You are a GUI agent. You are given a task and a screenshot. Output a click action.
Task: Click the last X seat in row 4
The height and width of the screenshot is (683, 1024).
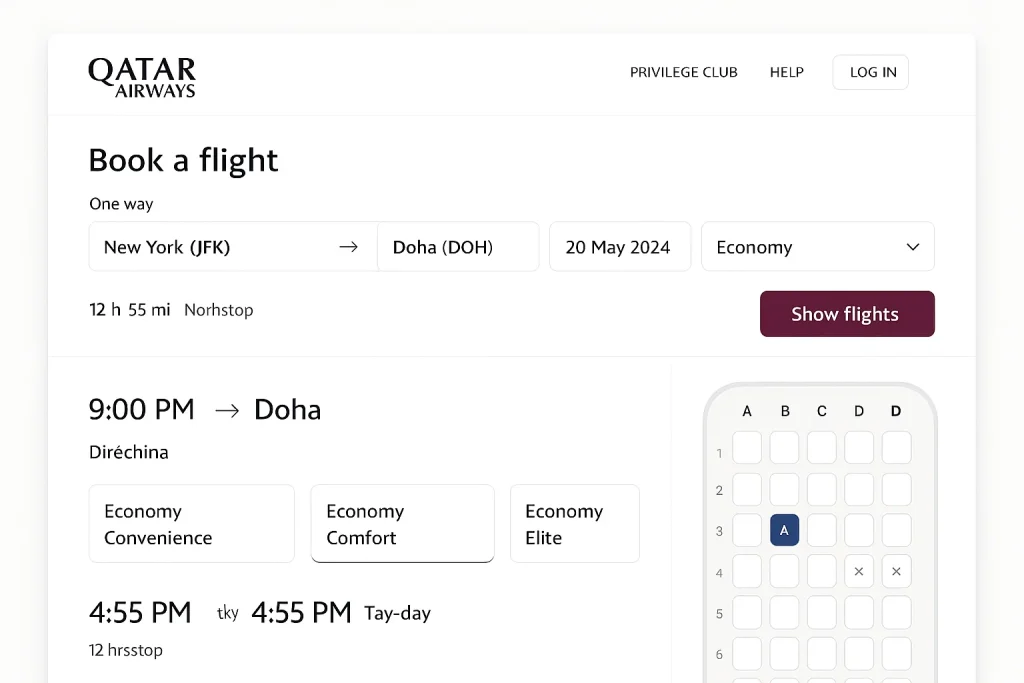pyautogui.click(x=896, y=572)
